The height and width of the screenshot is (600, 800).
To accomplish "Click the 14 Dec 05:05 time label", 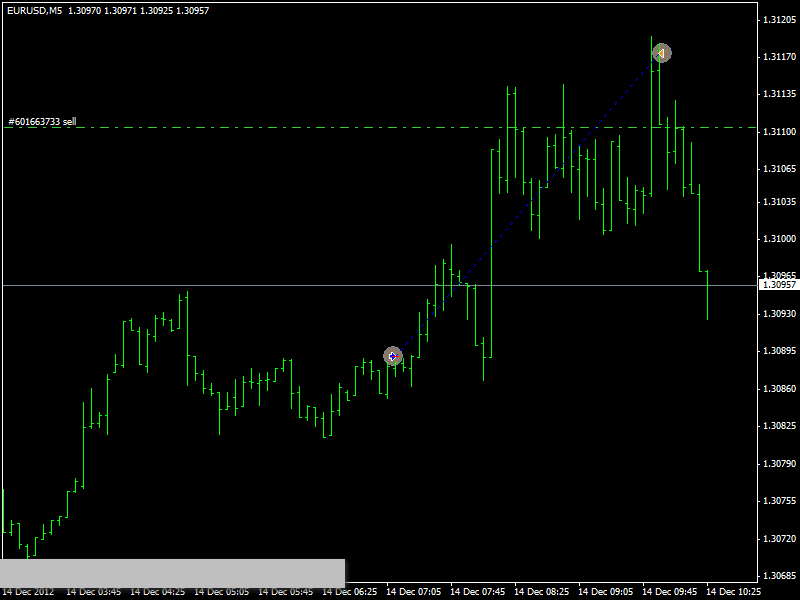I will [221, 592].
